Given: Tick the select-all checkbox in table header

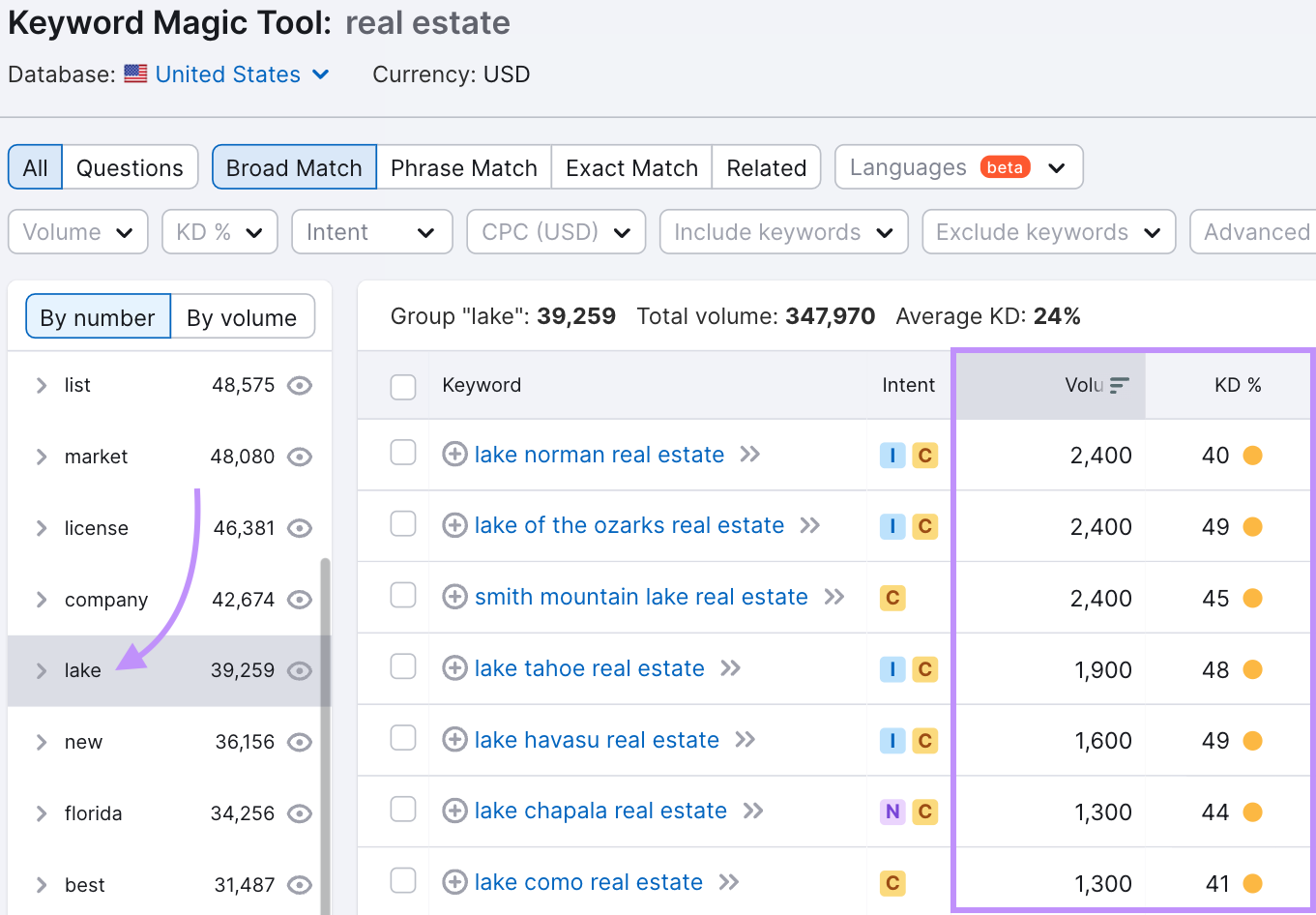Looking at the screenshot, I should 403,387.
